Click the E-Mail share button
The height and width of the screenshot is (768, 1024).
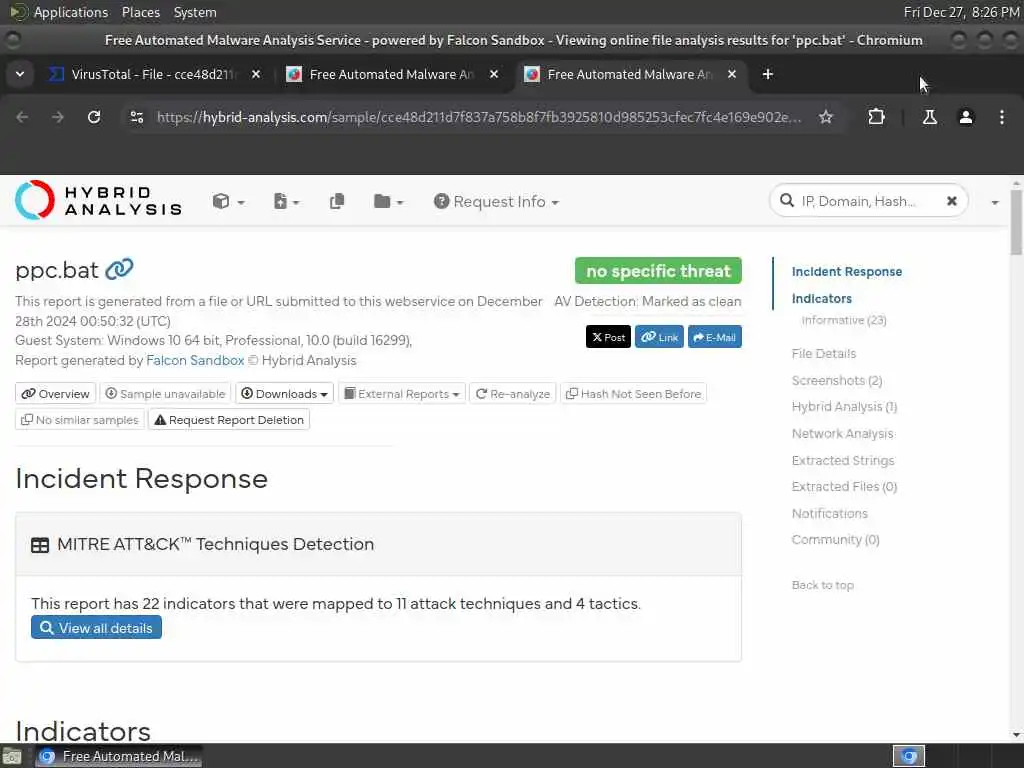pyautogui.click(x=714, y=337)
